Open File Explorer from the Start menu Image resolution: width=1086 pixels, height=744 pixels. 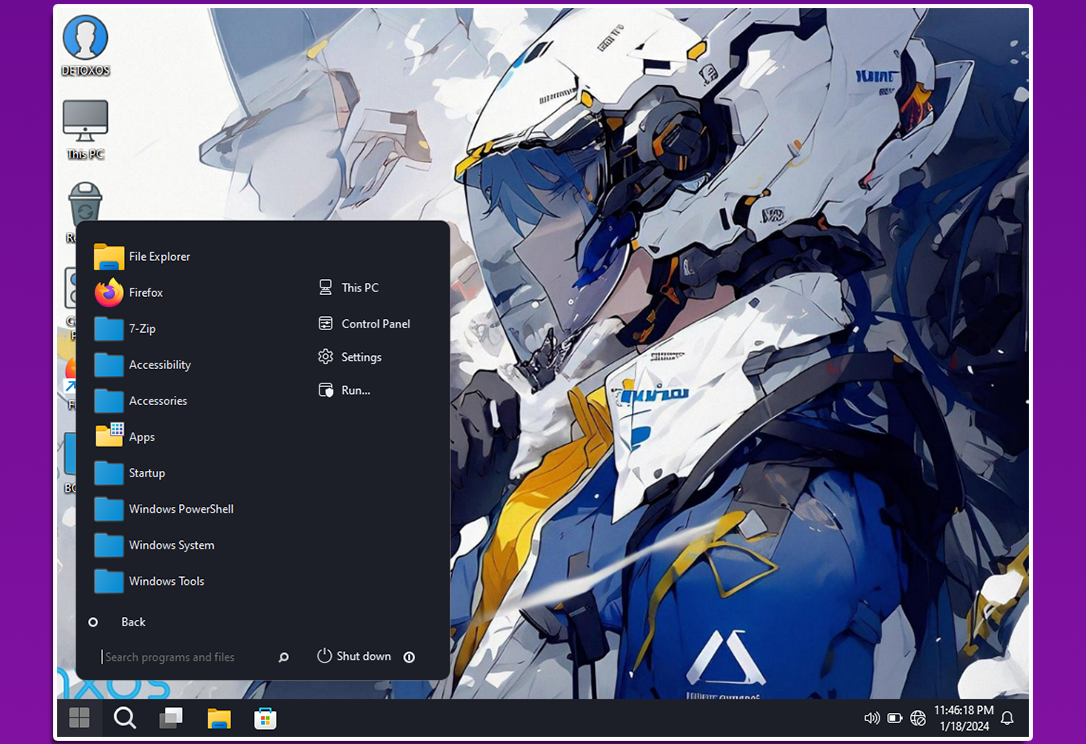coord(158,257)
